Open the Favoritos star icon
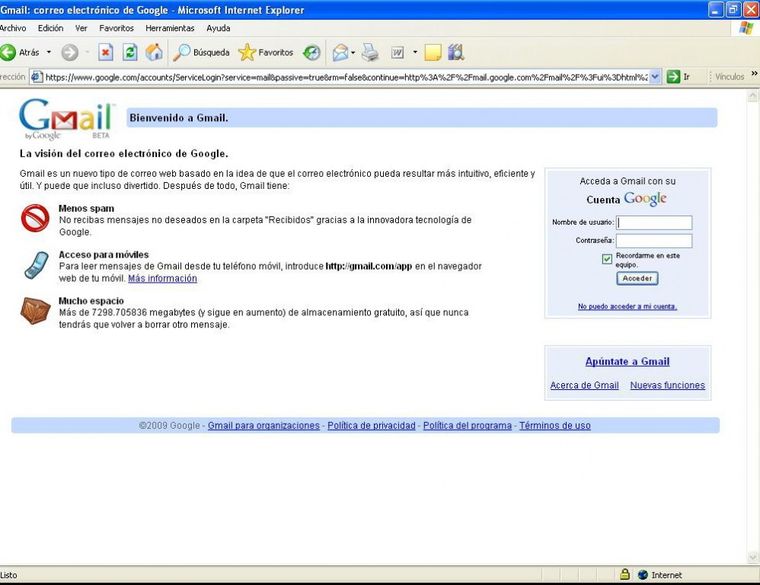Image resolution: width=760 pixels, height=585 pixels. tap(247, 52)
